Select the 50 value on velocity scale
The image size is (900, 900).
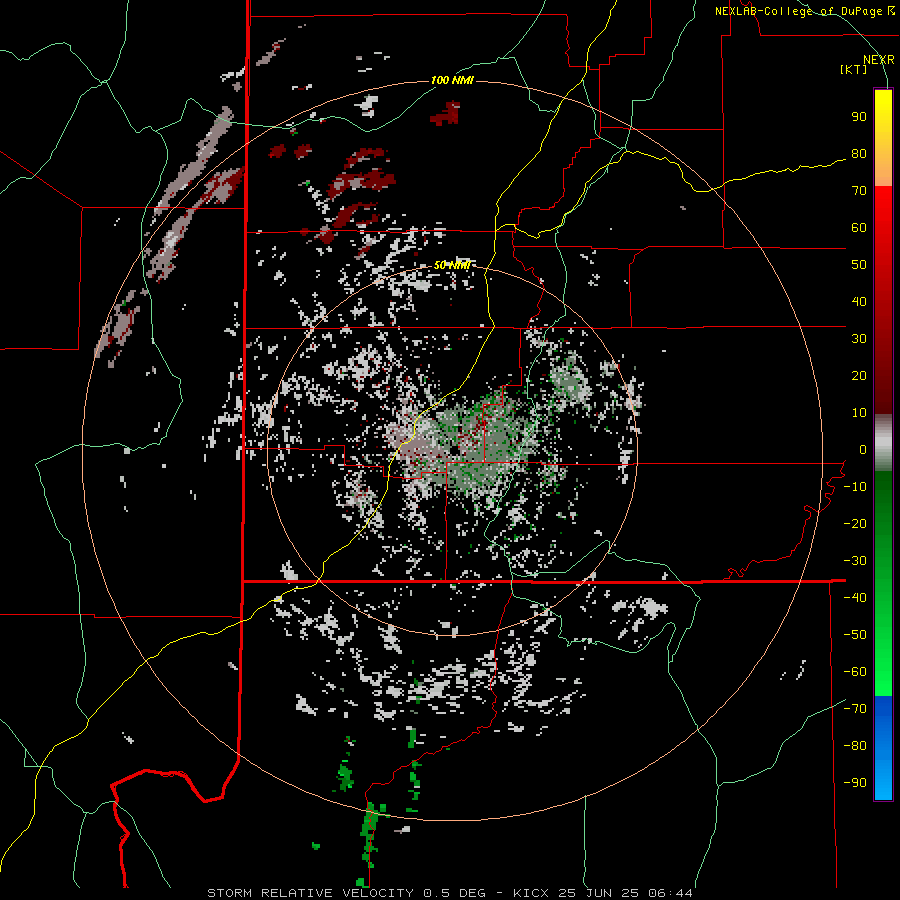click(x=859, y=265)
